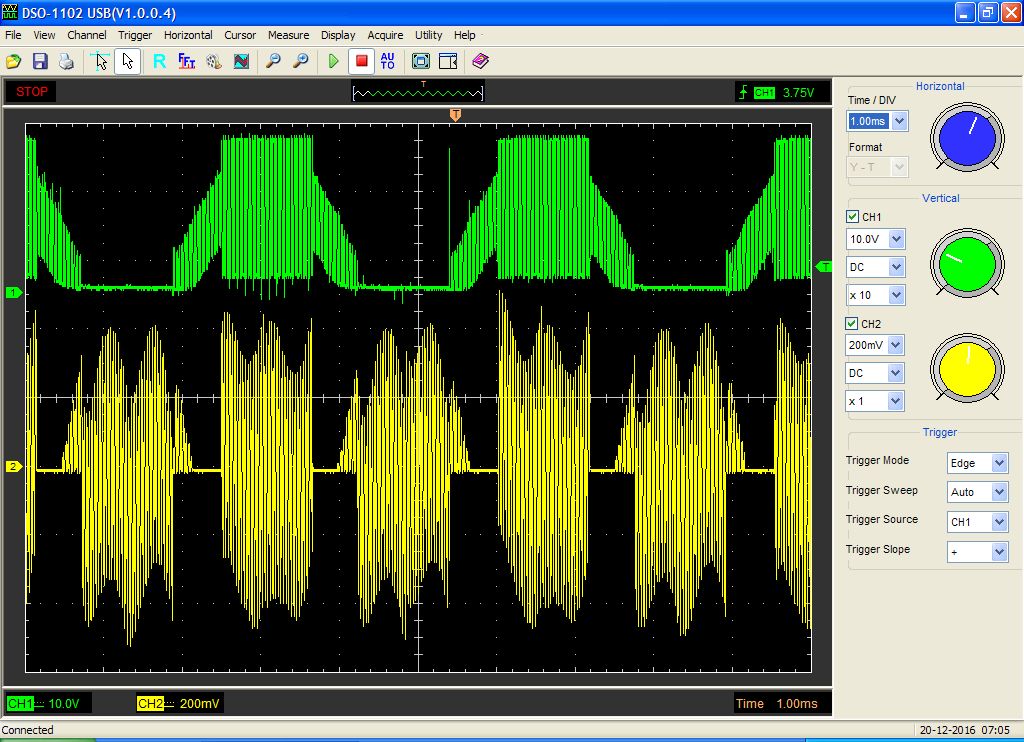Click the trigger rising edge indicator icon
Screen dimensions: 1024x742
click(743, 92)
